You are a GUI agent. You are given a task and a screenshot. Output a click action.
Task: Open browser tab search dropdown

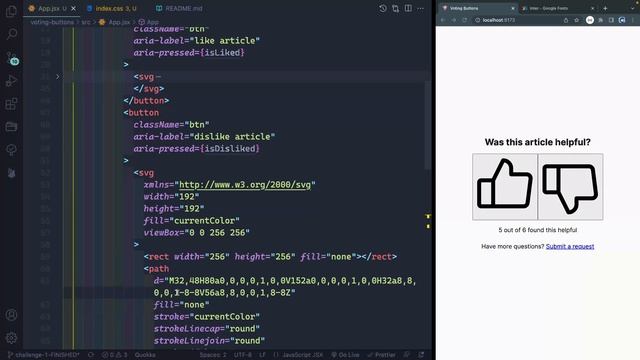(633, 8)
